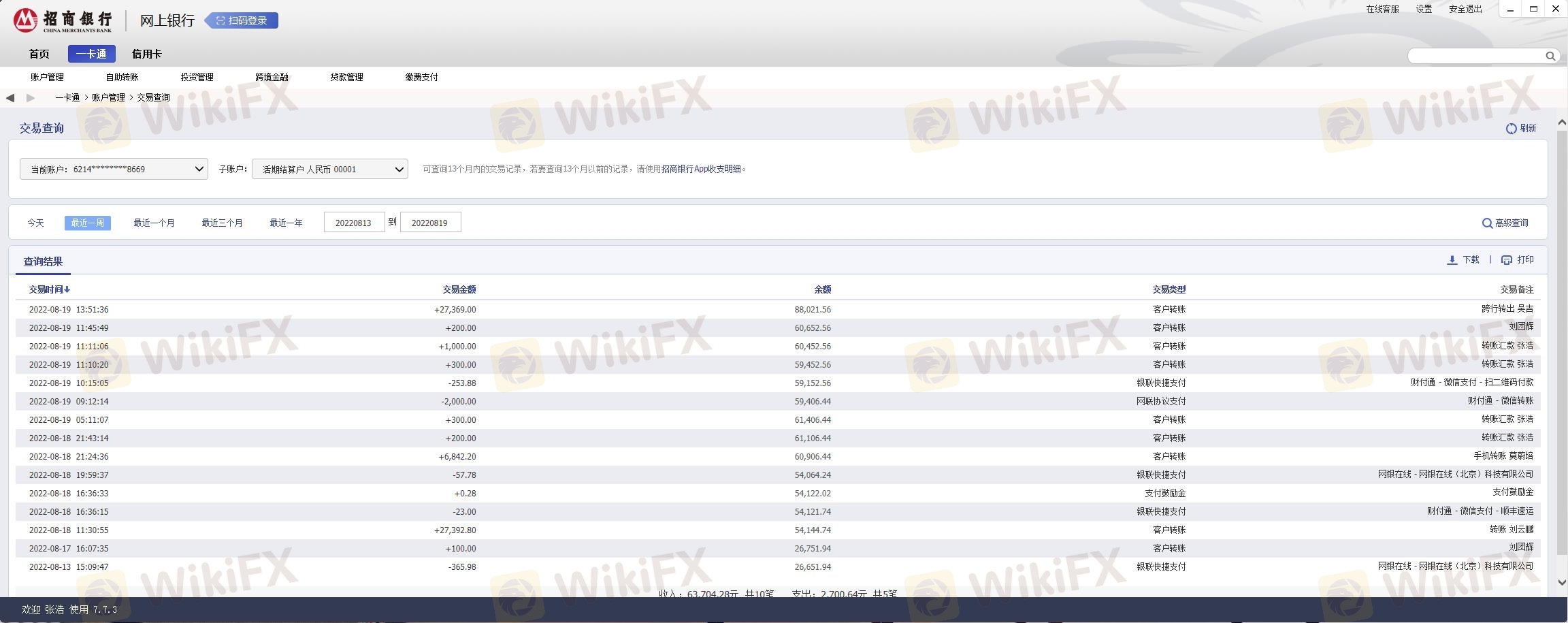Screen dimensions: 1568x623
Task: Click the 下载 download icon
Action: tap(1452, 260)
